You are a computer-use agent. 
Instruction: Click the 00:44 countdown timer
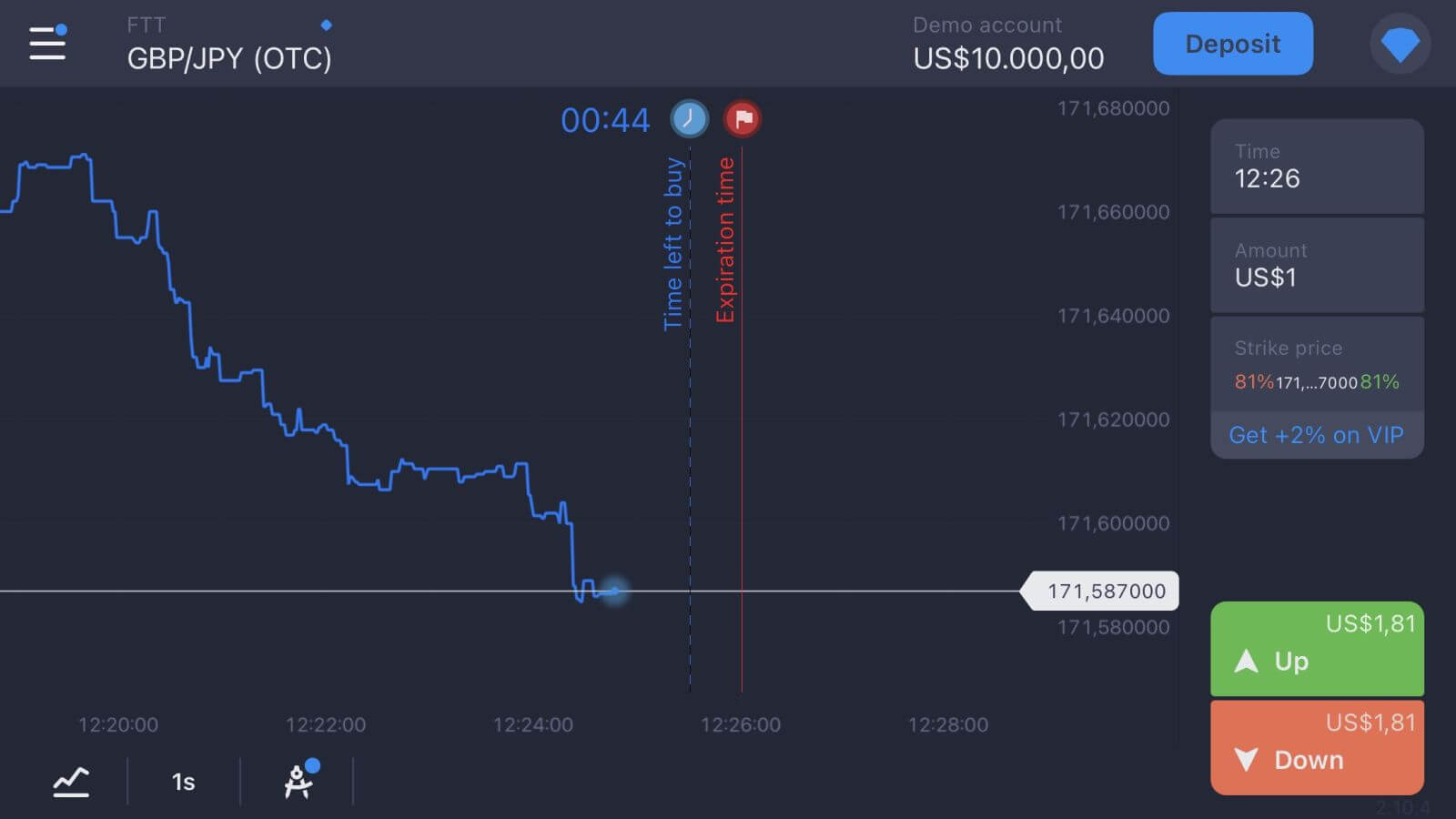point(606,119)
